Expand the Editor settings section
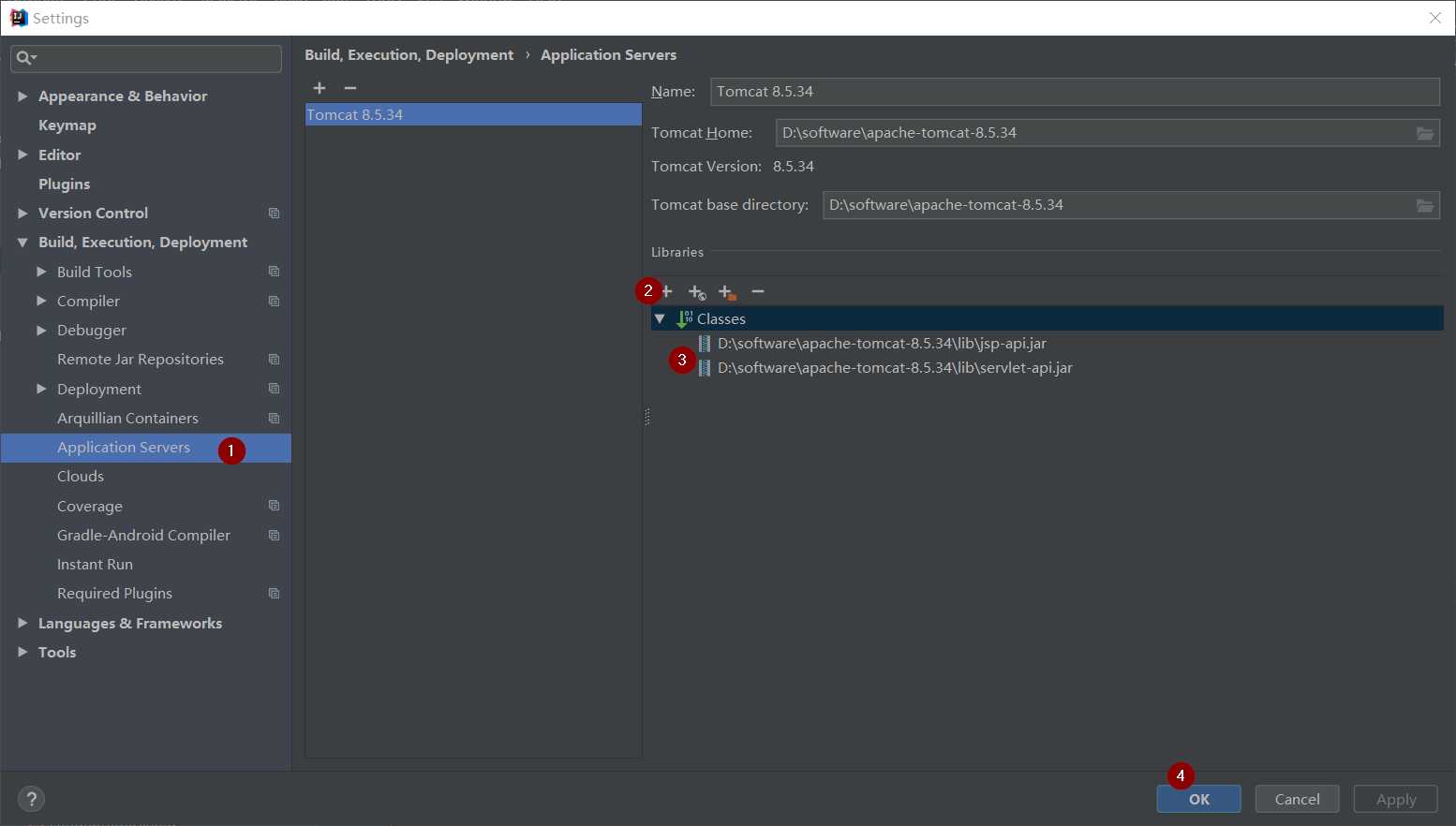Screen dimensions: 1456x826 pyautogui.click(x=22, y=155)
